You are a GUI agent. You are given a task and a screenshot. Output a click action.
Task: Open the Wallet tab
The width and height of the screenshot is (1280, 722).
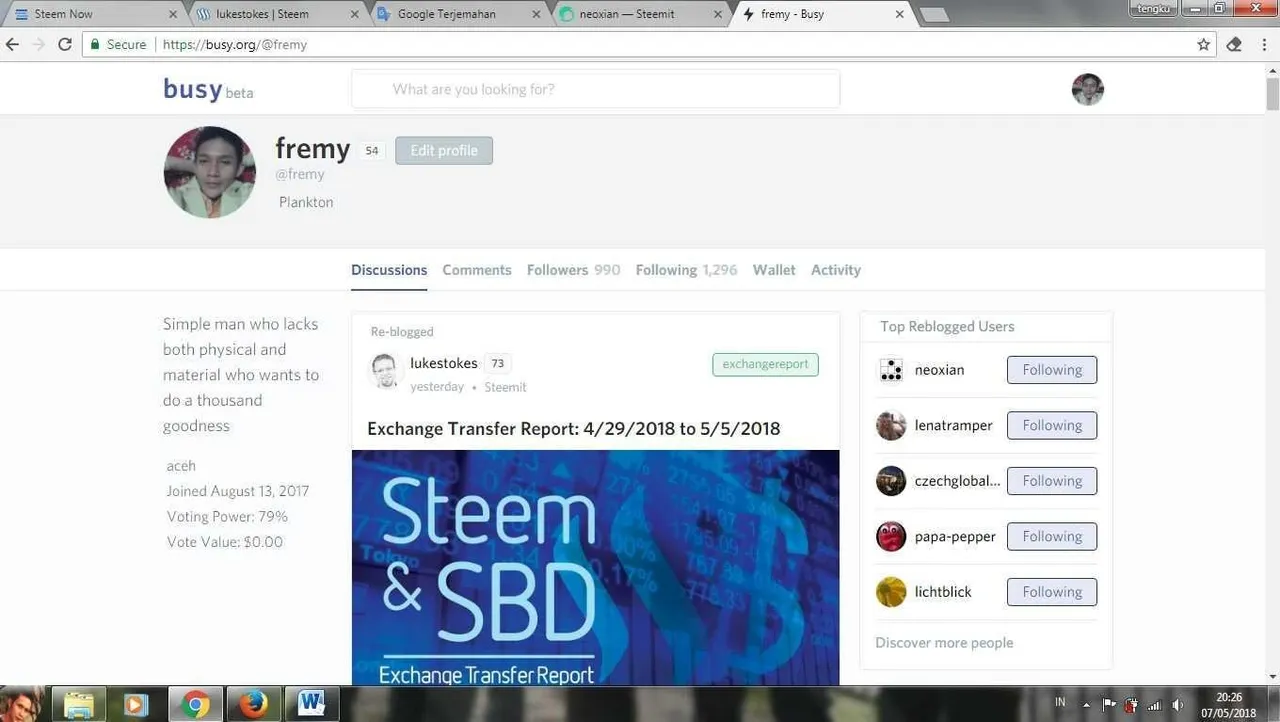(774, 270)
